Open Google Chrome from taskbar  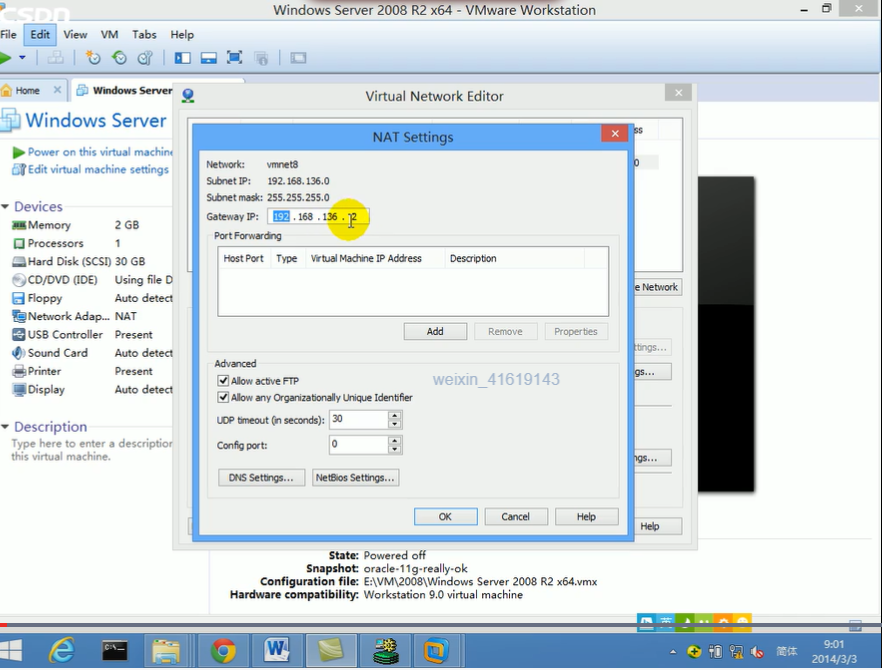click(223, 651)
